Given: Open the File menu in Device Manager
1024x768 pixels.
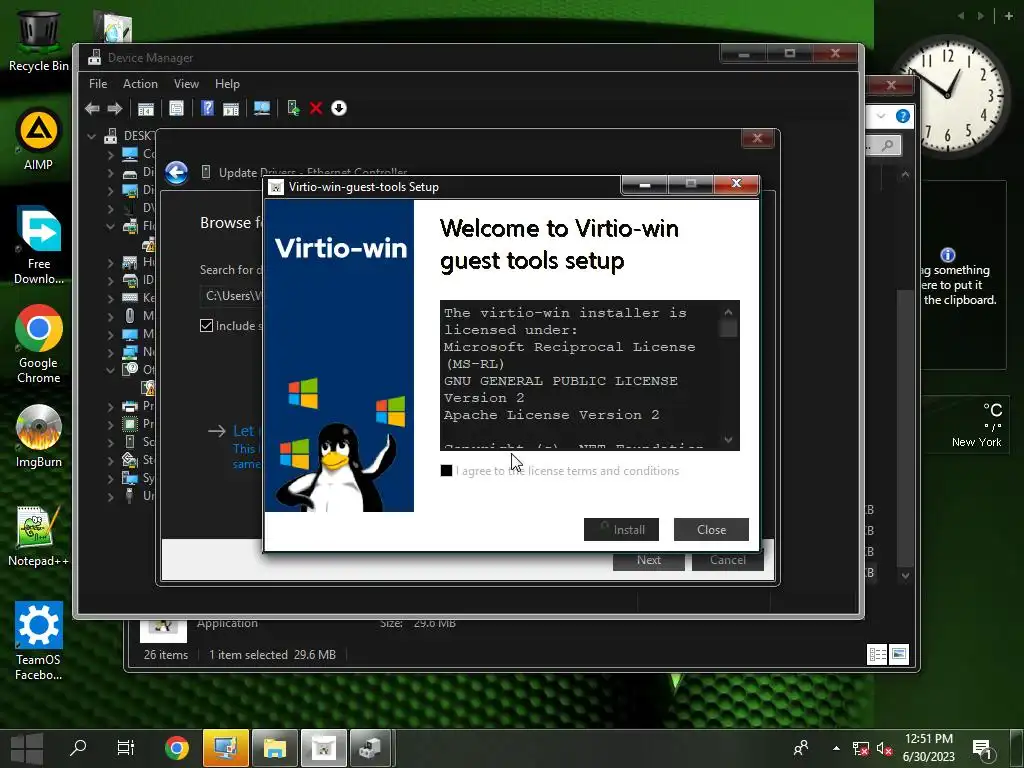Looking at the screenshot, I should click(98, 84).
